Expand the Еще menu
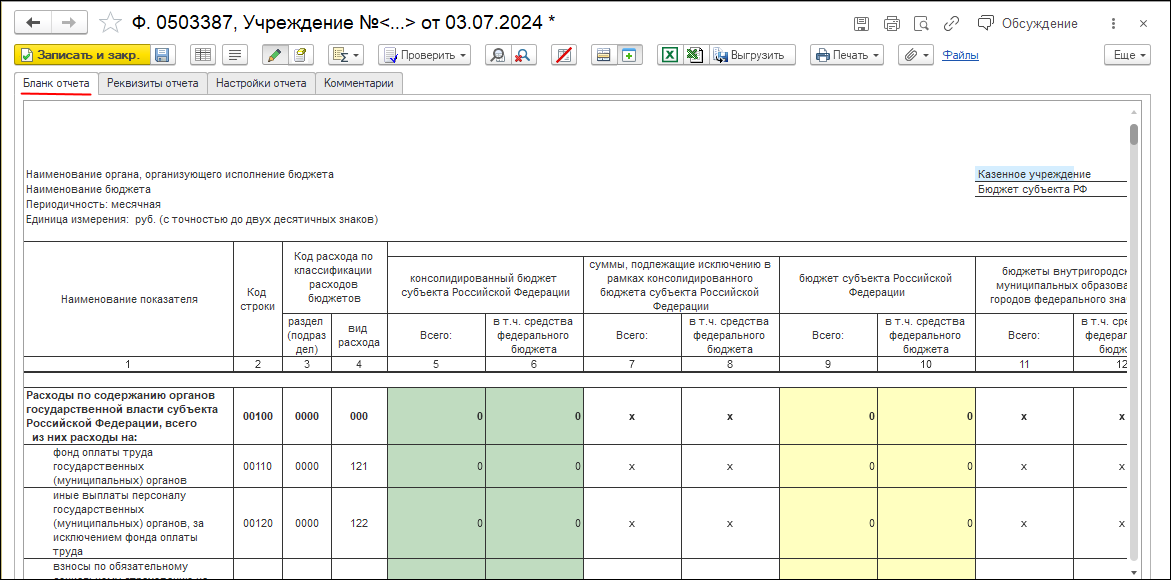Image resolution: width=1171 pixels, height=580 pixels. click(1129, 55)
